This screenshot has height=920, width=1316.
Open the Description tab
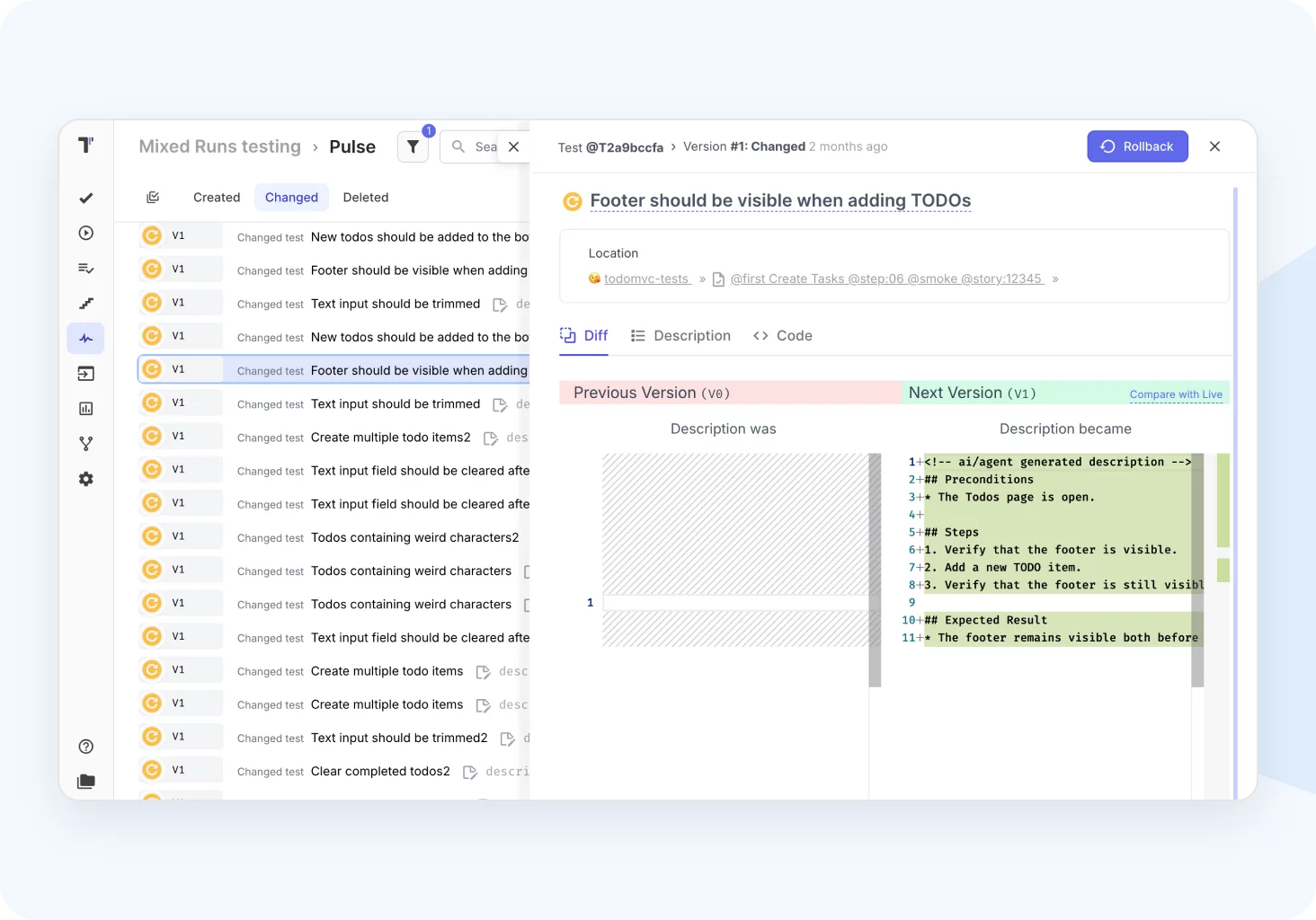tap(680, 336)
